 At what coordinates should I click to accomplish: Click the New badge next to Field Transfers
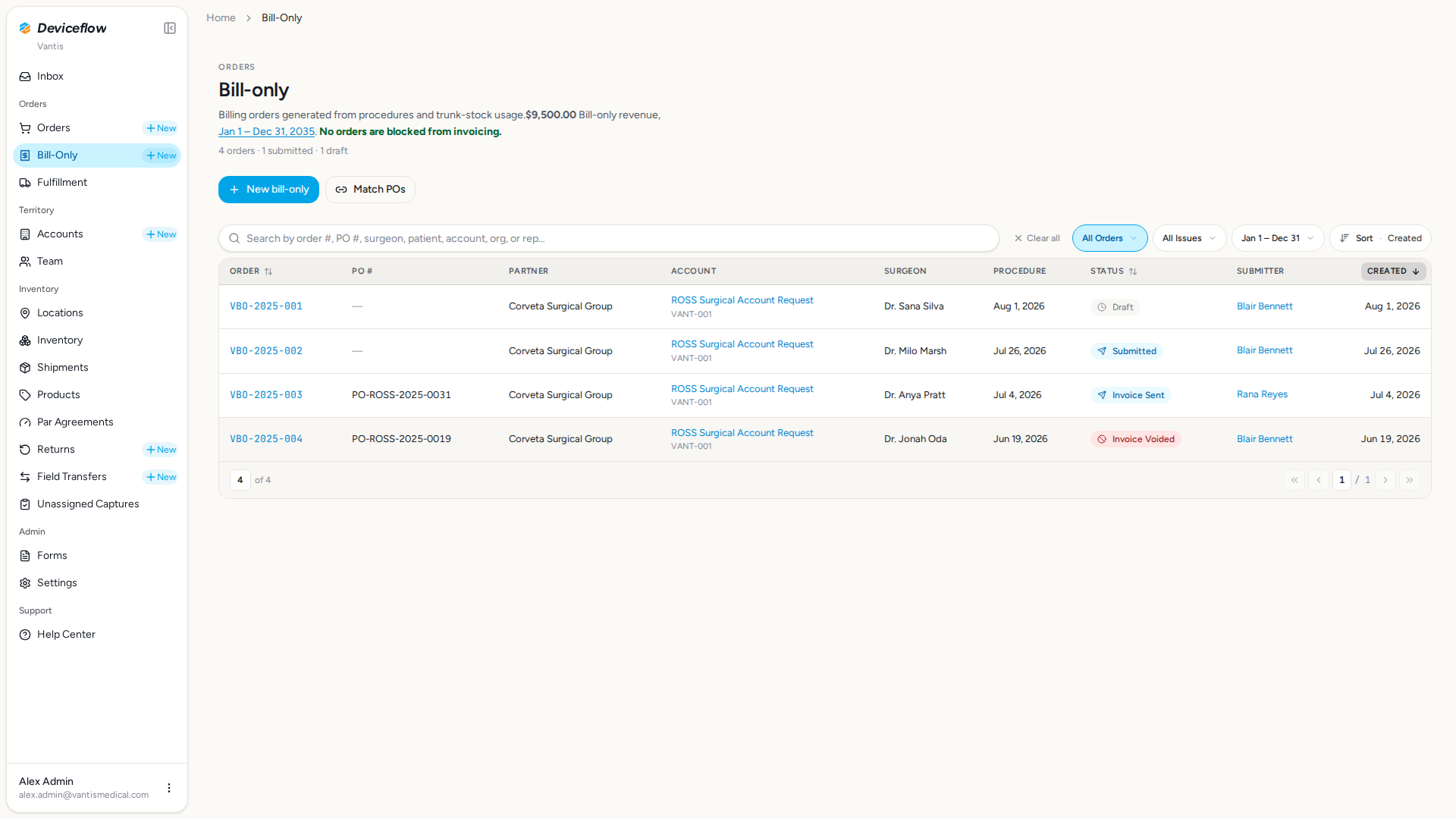[x=161, y=477]
